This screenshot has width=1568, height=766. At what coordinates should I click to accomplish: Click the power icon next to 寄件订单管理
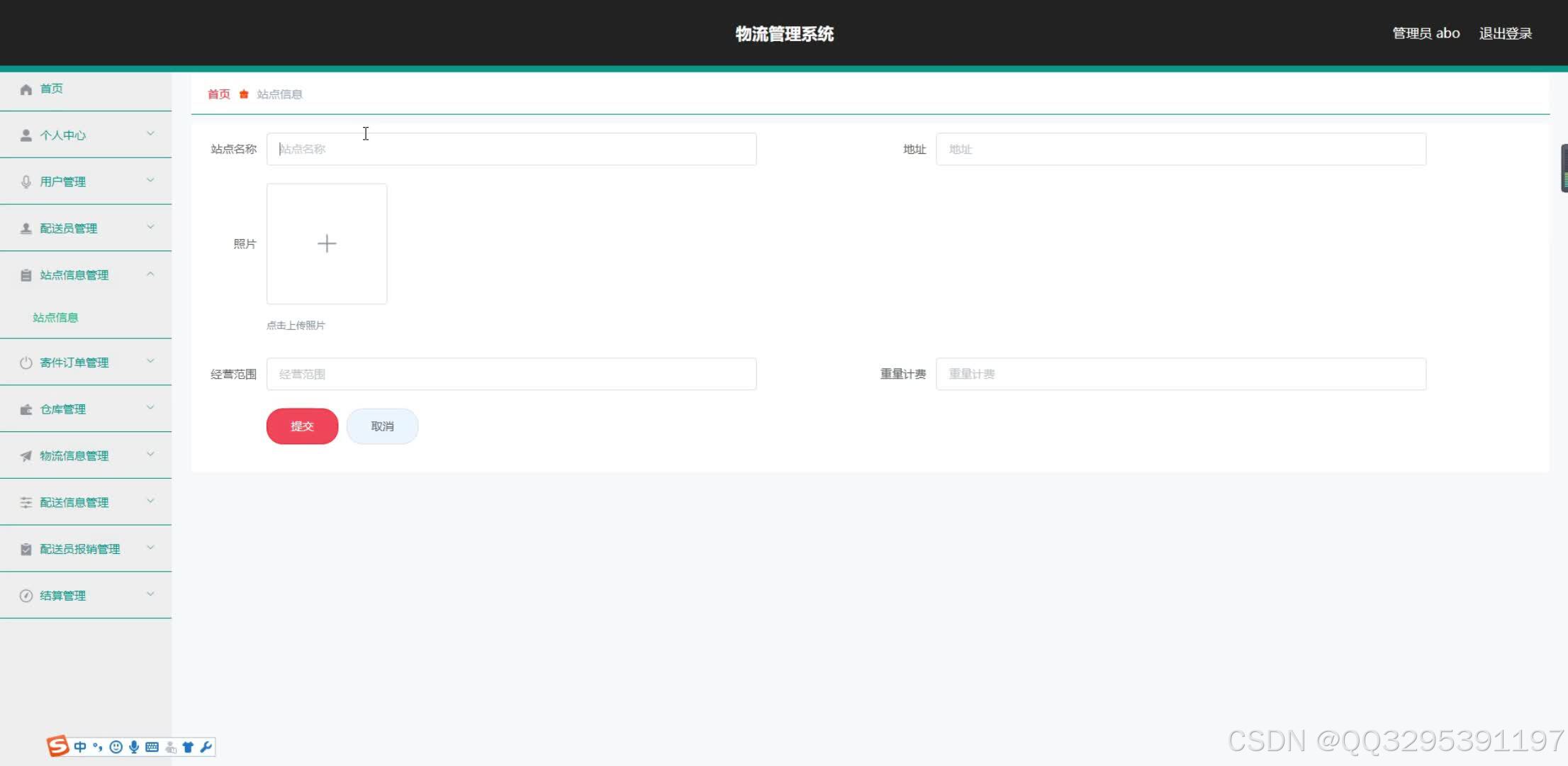(26, 363)
